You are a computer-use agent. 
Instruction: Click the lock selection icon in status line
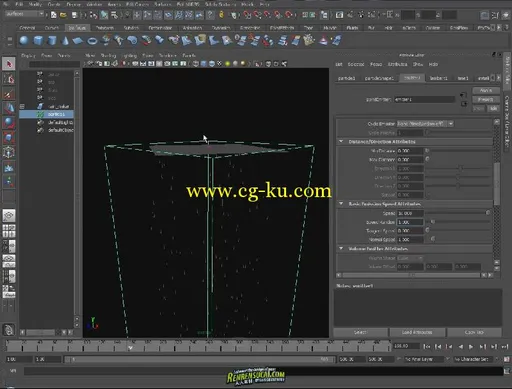click(x=221, y=15)
